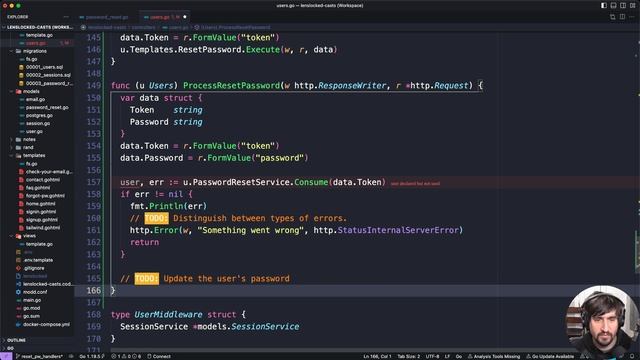This screenshot has height=360, width=640.
Task: Open .gitignore file
Action: [x=34, y=268]
